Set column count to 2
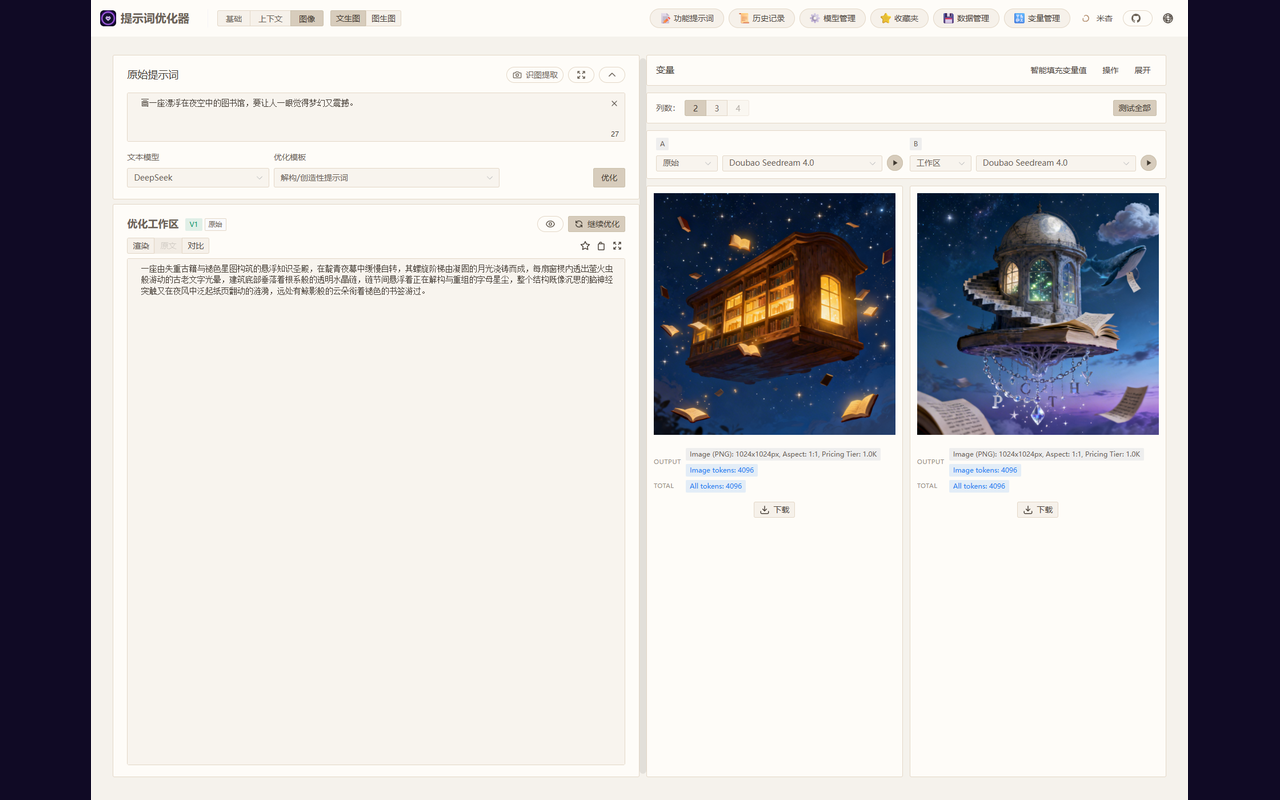Viewport: 1280px width, 800px height. (x=695, y=108)
